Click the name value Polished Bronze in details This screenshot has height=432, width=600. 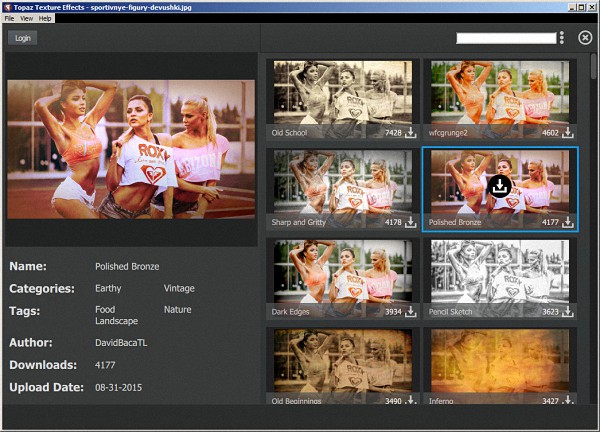pos(127,266)
